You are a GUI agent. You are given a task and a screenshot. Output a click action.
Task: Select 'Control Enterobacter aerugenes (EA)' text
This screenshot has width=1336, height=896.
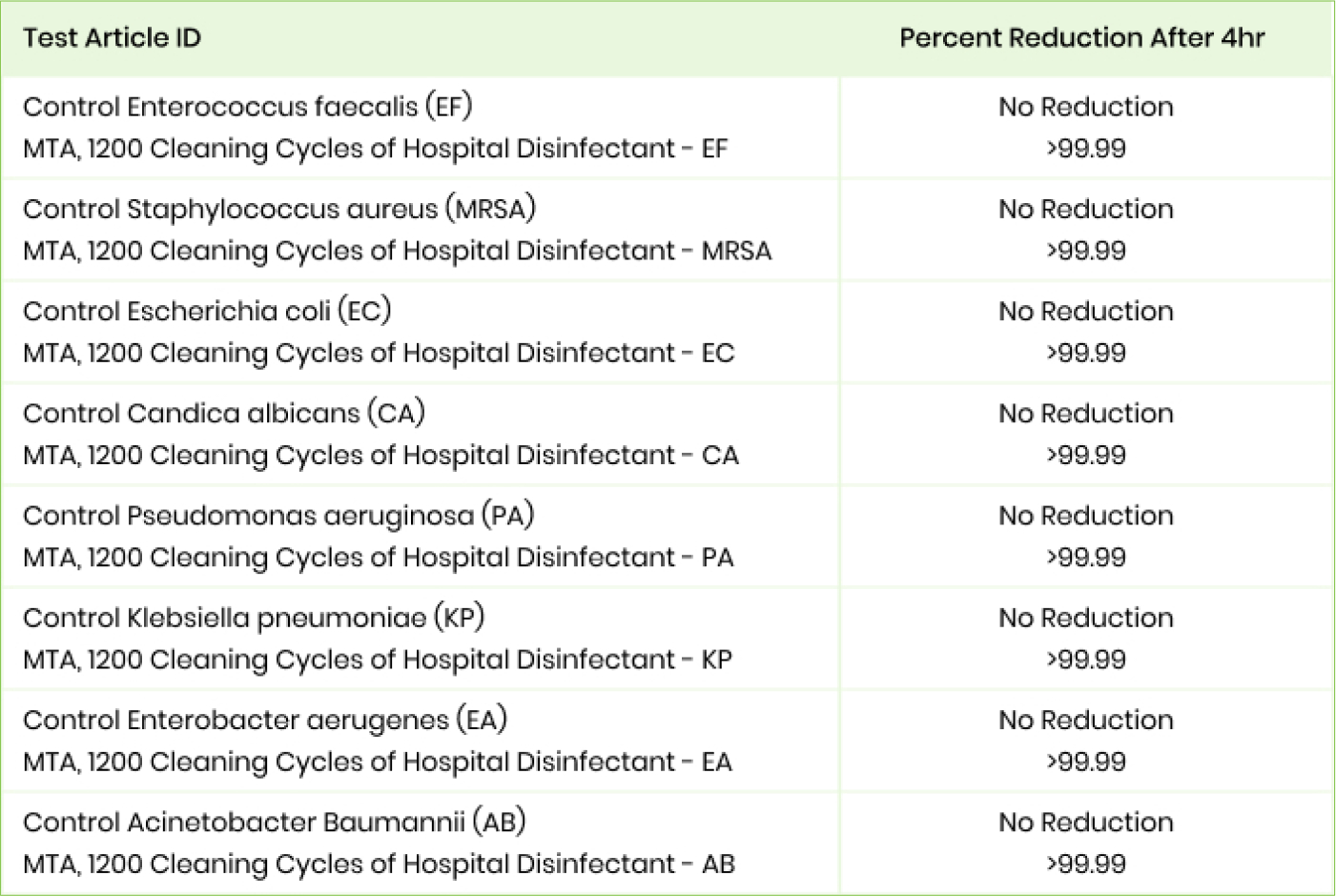tap(264, 720)
